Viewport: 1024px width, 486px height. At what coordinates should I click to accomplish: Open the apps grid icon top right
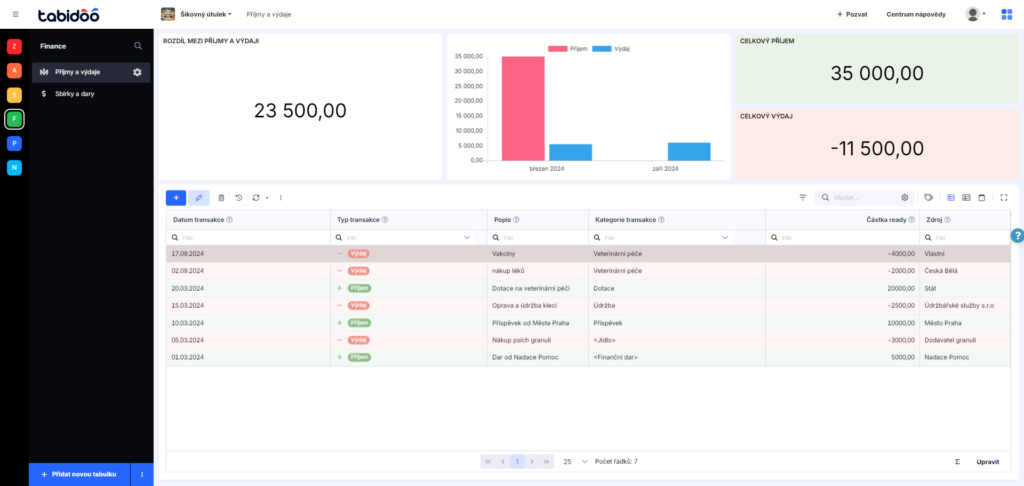pyautogui.click(x=1006, y=14)
